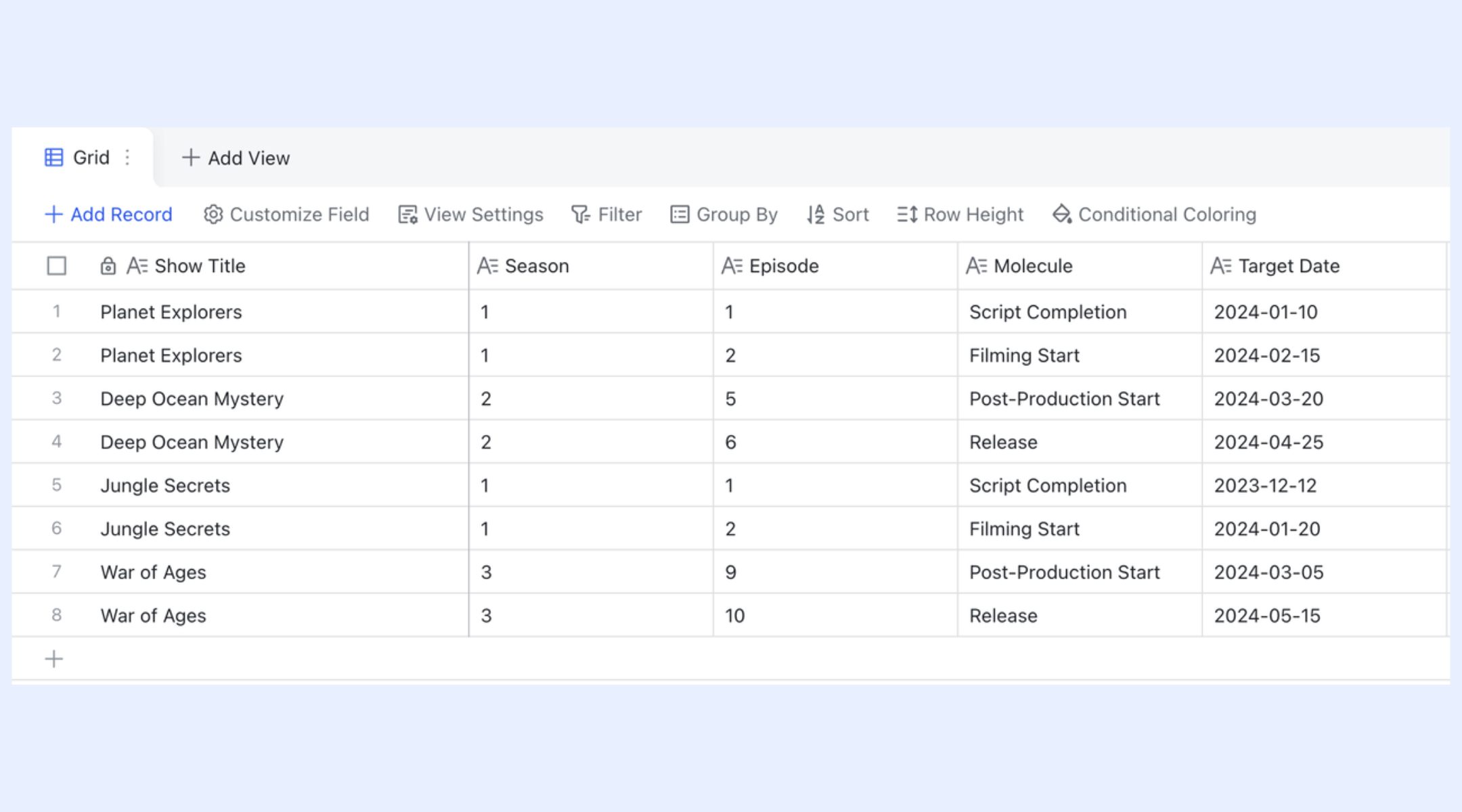Click the Target Date column header
The width and height of the screenshot is (1462, 812).
(x=1325, y=266)
